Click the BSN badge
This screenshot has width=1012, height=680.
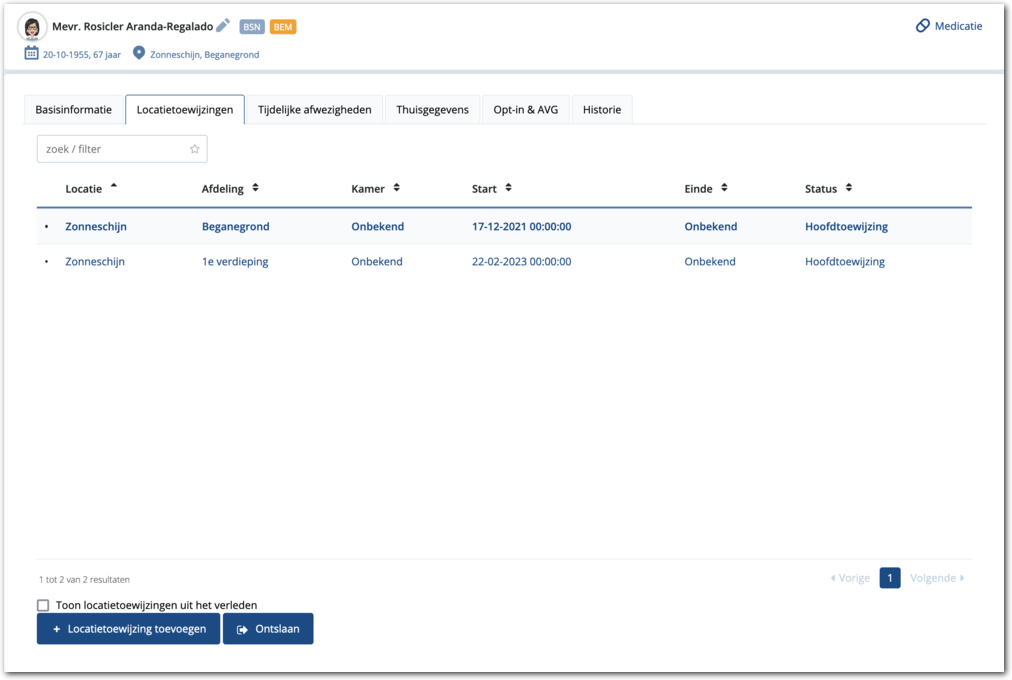252,27
